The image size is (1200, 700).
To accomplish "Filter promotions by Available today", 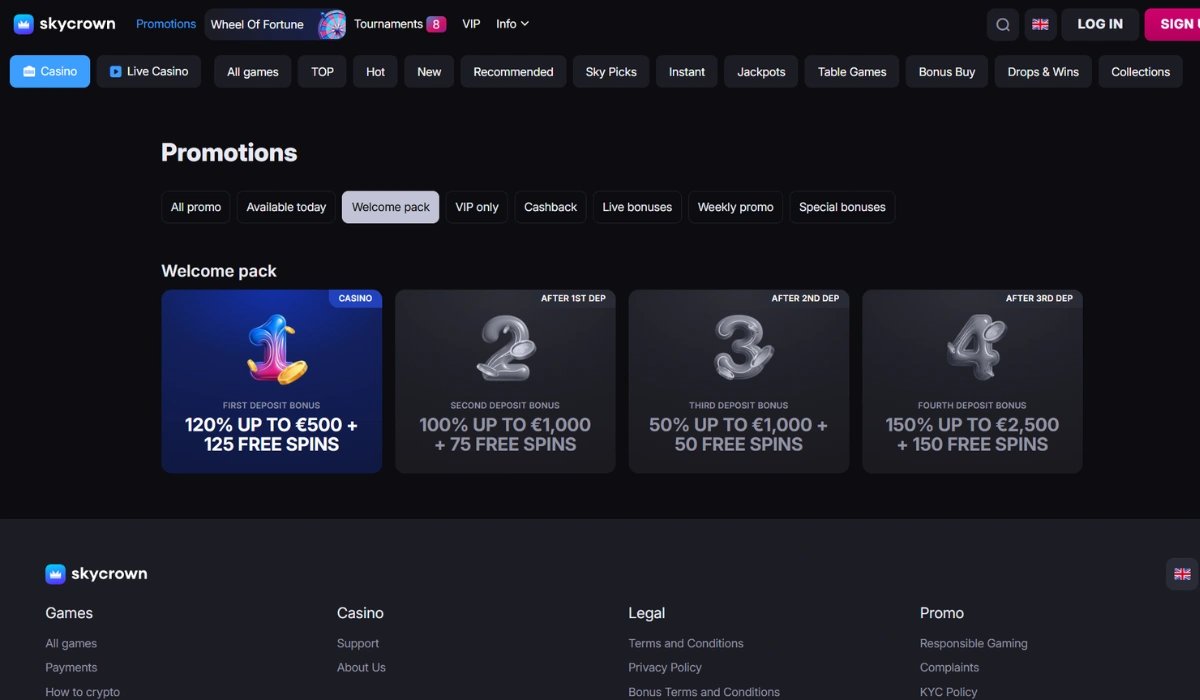I will click(286, 207).
